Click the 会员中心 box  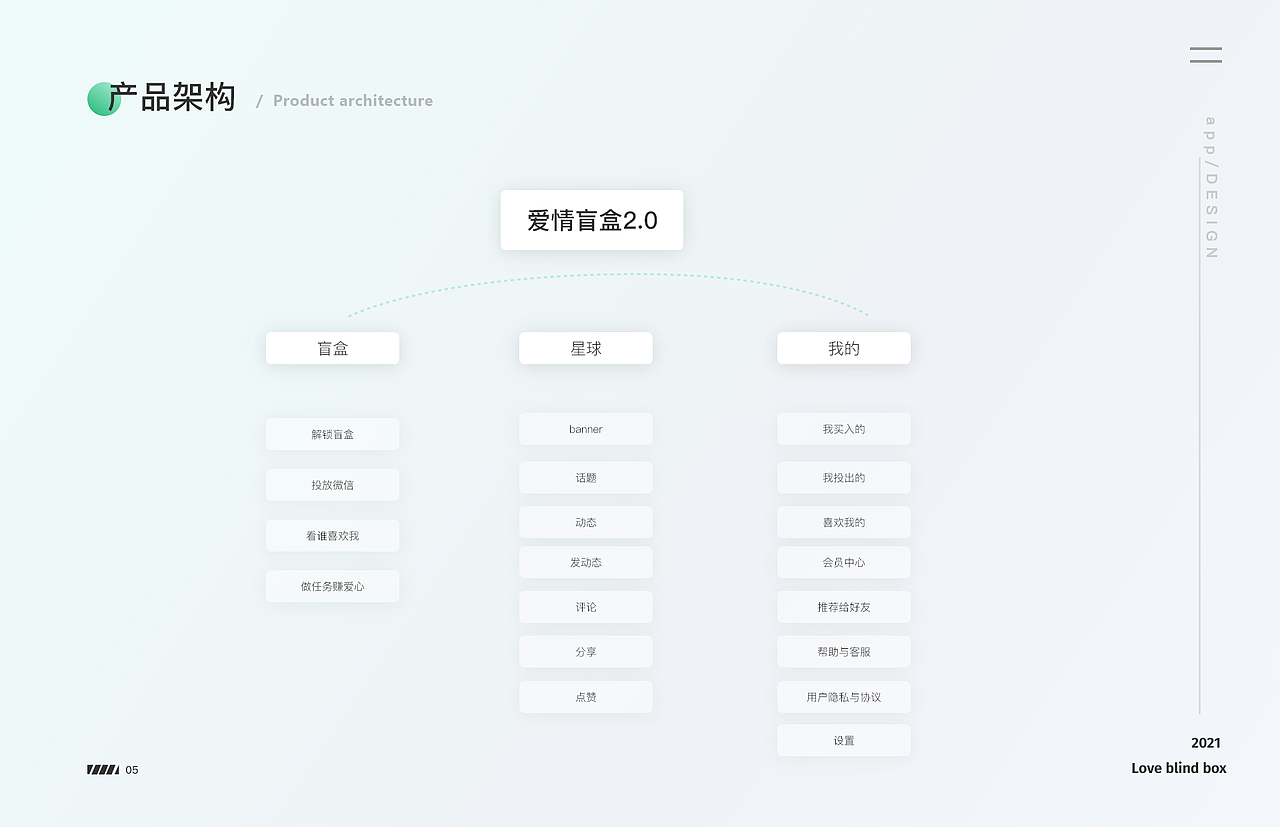(844, 562)
